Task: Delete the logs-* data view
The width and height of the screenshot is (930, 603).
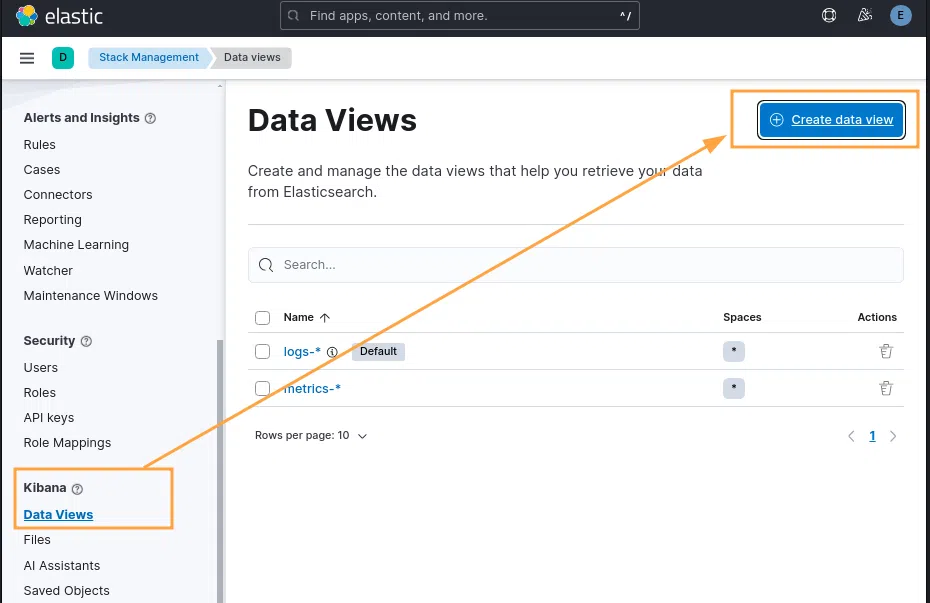Action: [x=885, y=351]
